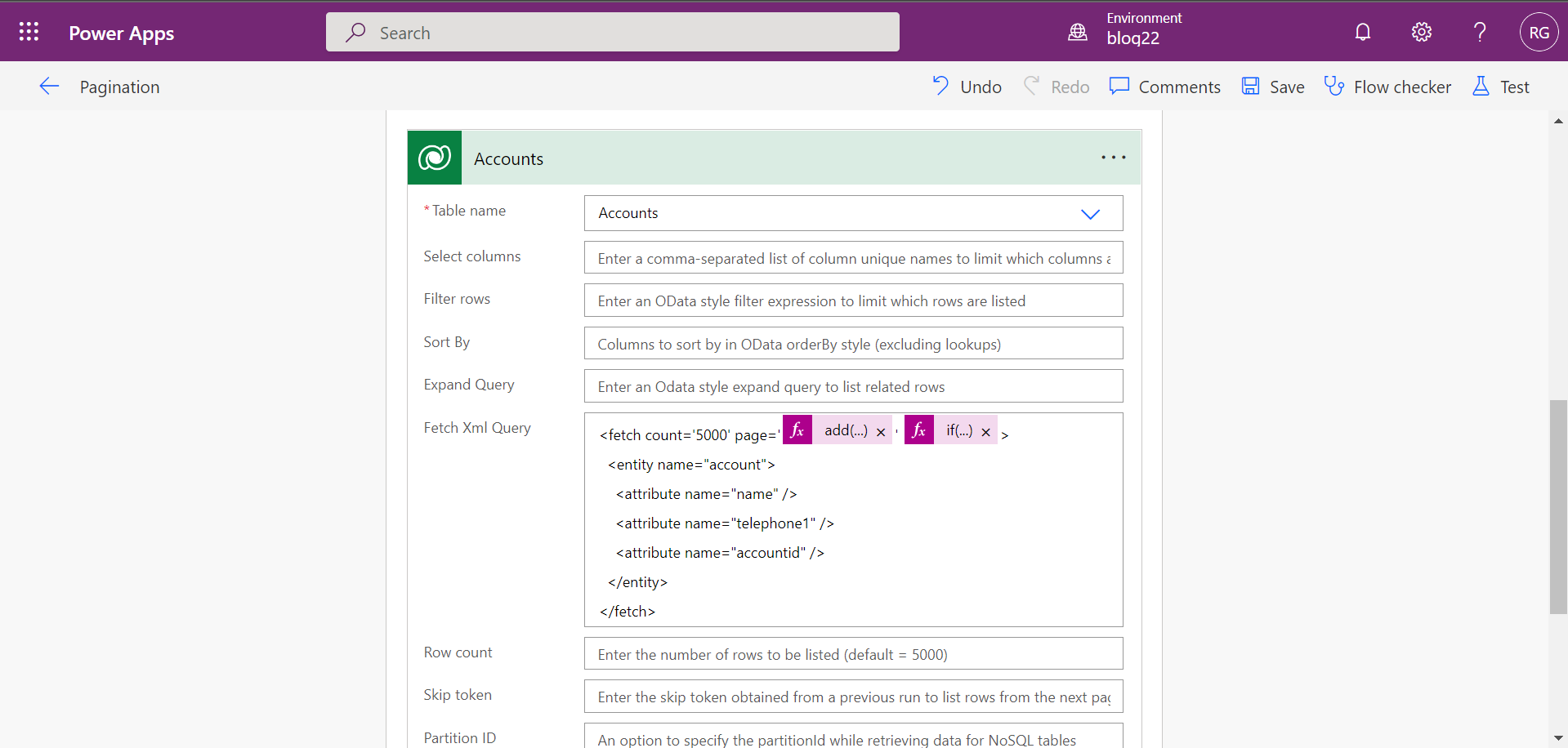The height and width of the screenshot is (748, 1568).
Task: Click the Comments speech bubble icon
Action: pyautogui.click(x=1119, y=86)
